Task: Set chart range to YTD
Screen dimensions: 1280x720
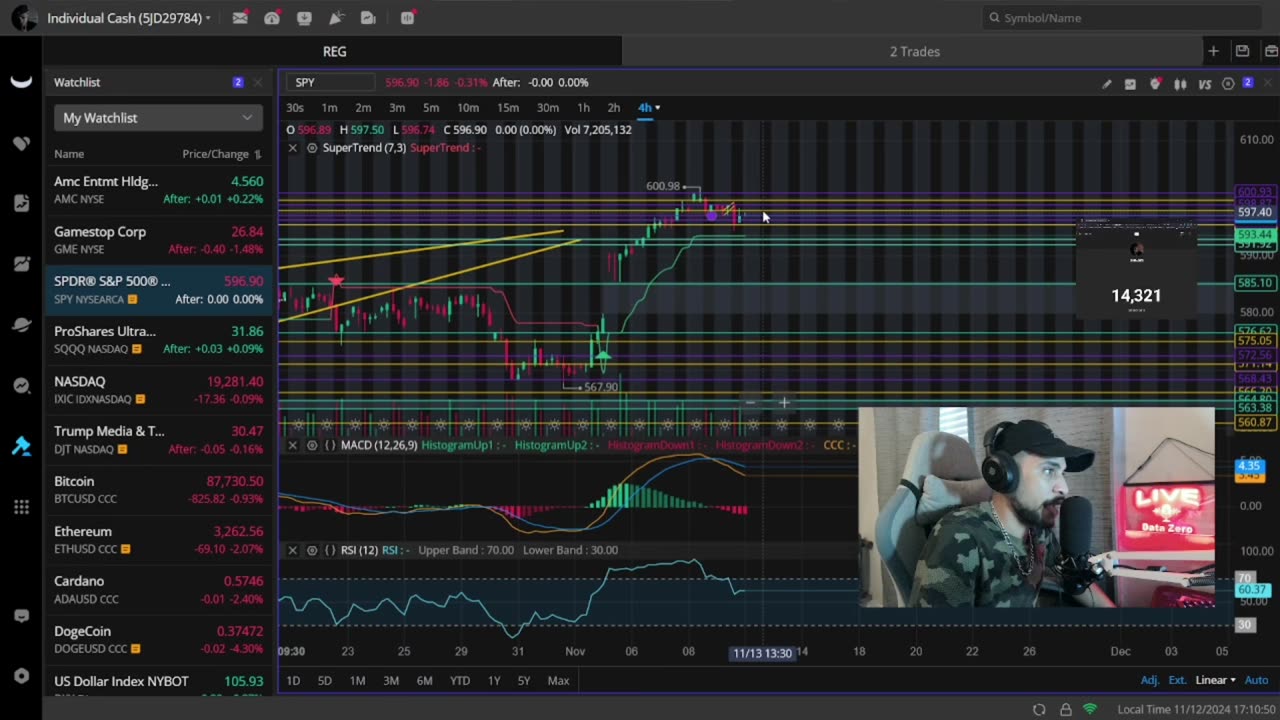Action: tap(459, 681)
